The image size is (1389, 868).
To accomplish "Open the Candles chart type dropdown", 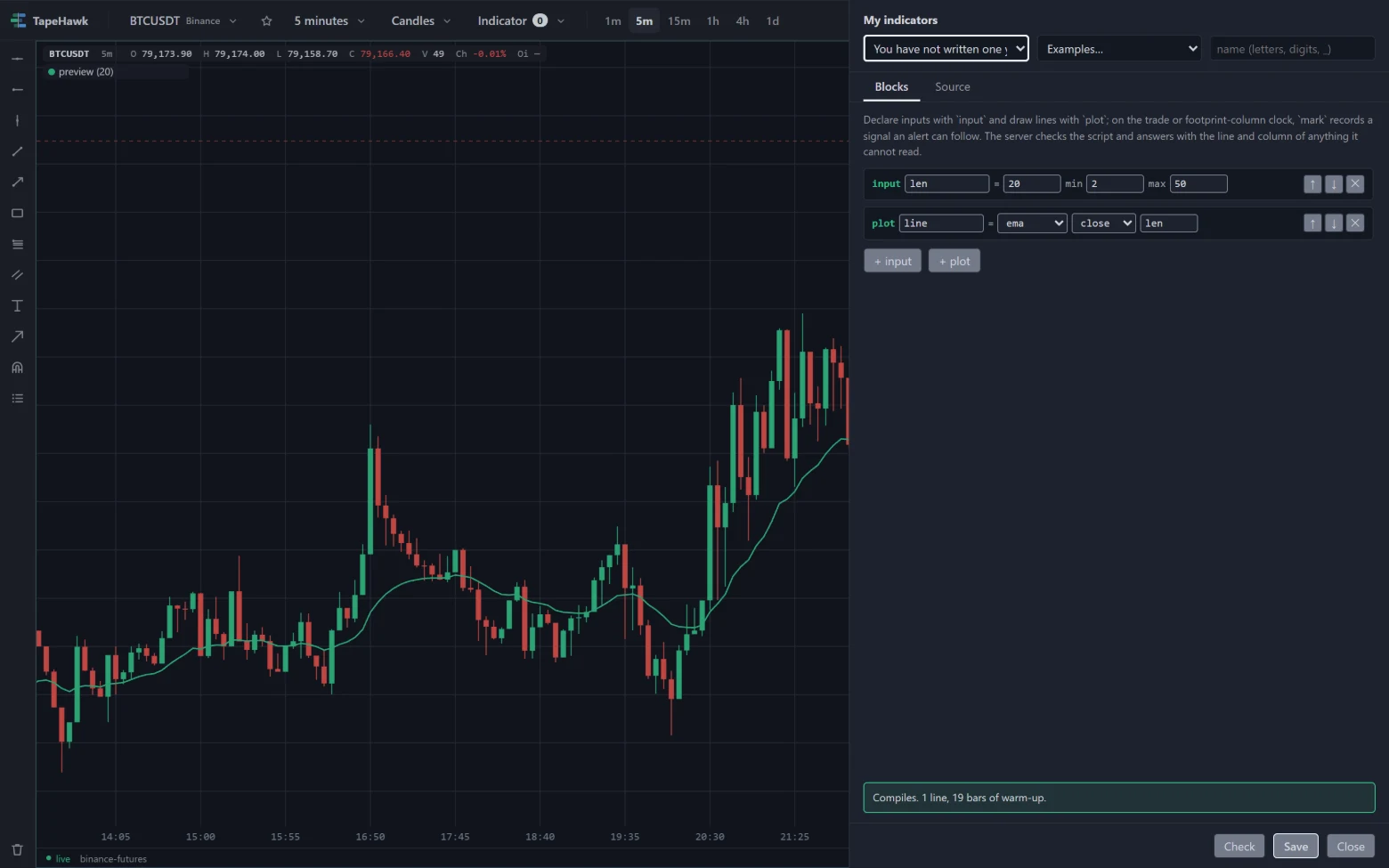I will point(421,20).
